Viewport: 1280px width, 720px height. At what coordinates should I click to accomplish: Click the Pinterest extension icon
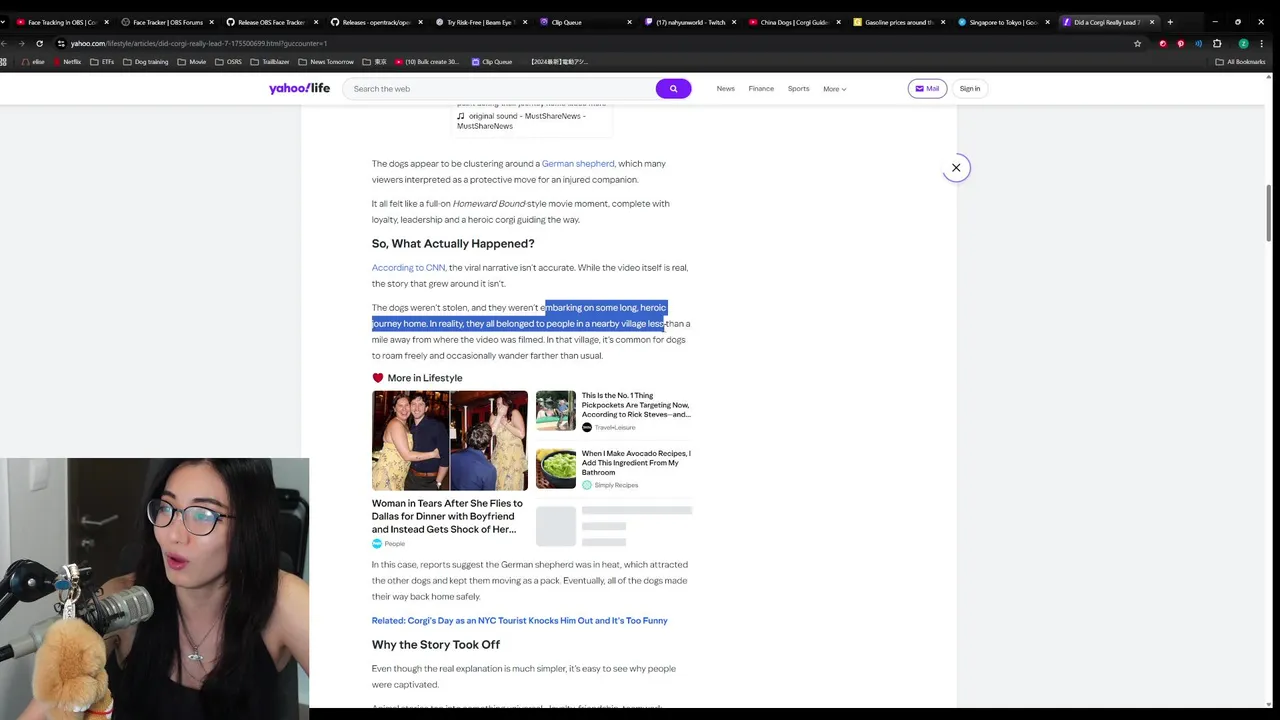click(x=1180, y=43)
